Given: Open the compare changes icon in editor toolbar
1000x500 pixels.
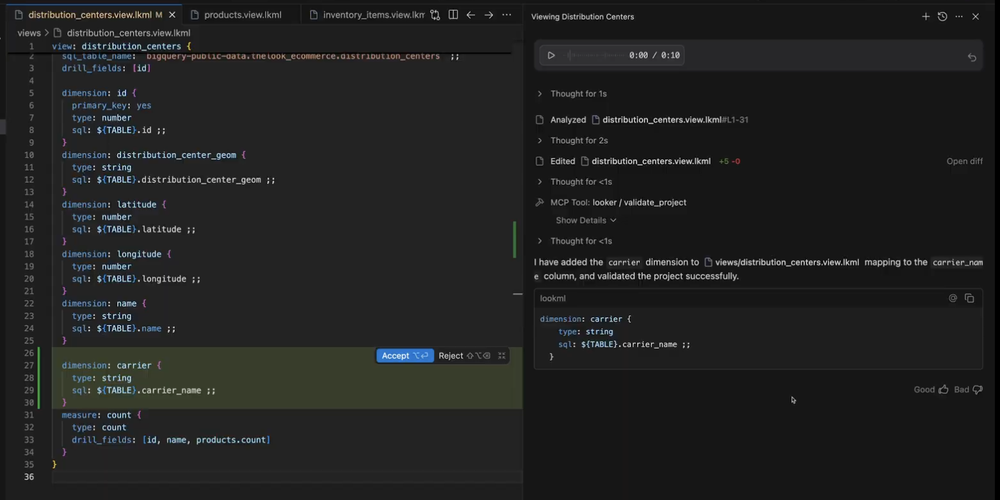Looking at the screenshot, I should (x=434, y=15).
